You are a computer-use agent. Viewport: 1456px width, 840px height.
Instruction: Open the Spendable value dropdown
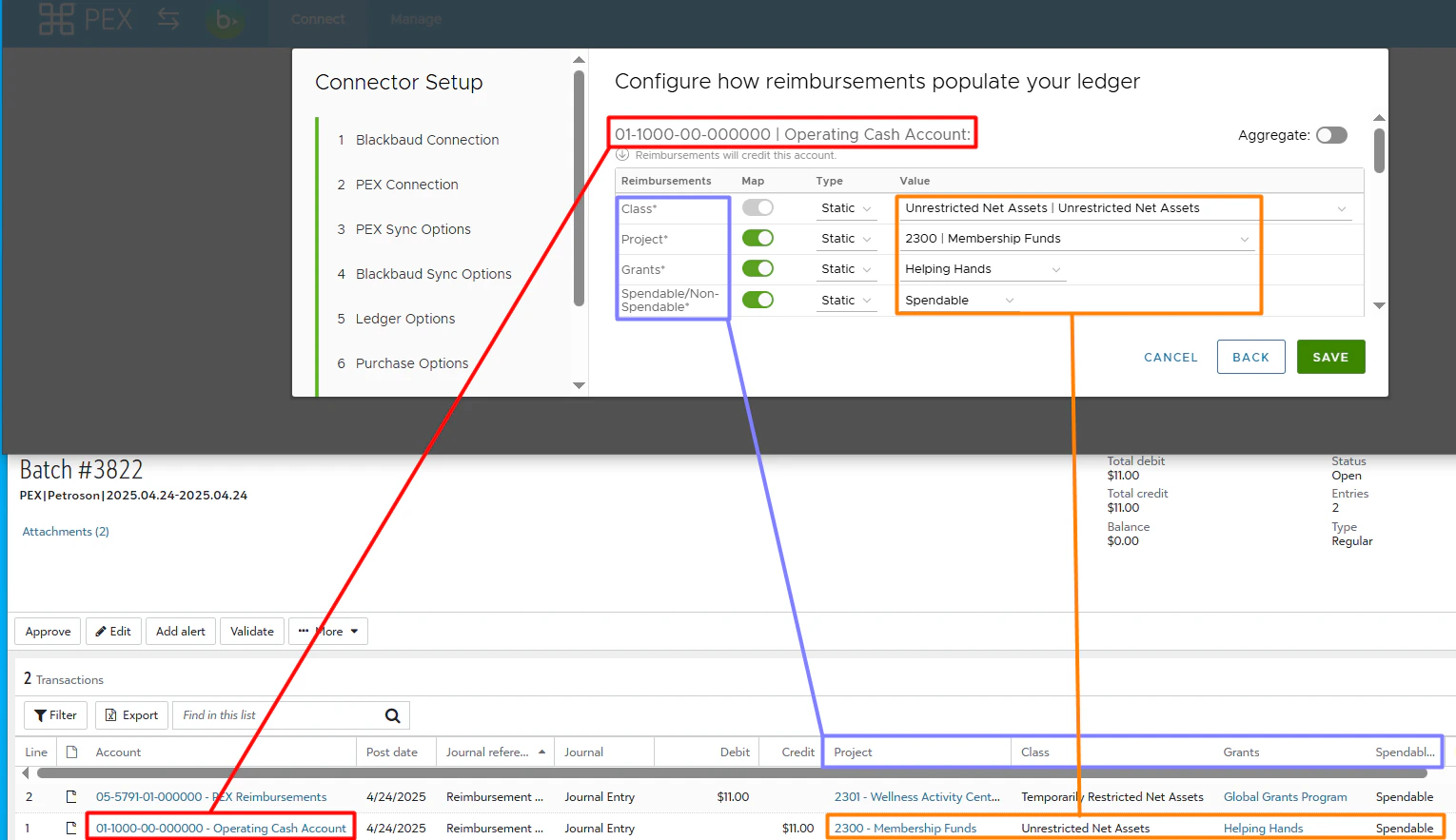pyautogui.click(x=959, y=301)
